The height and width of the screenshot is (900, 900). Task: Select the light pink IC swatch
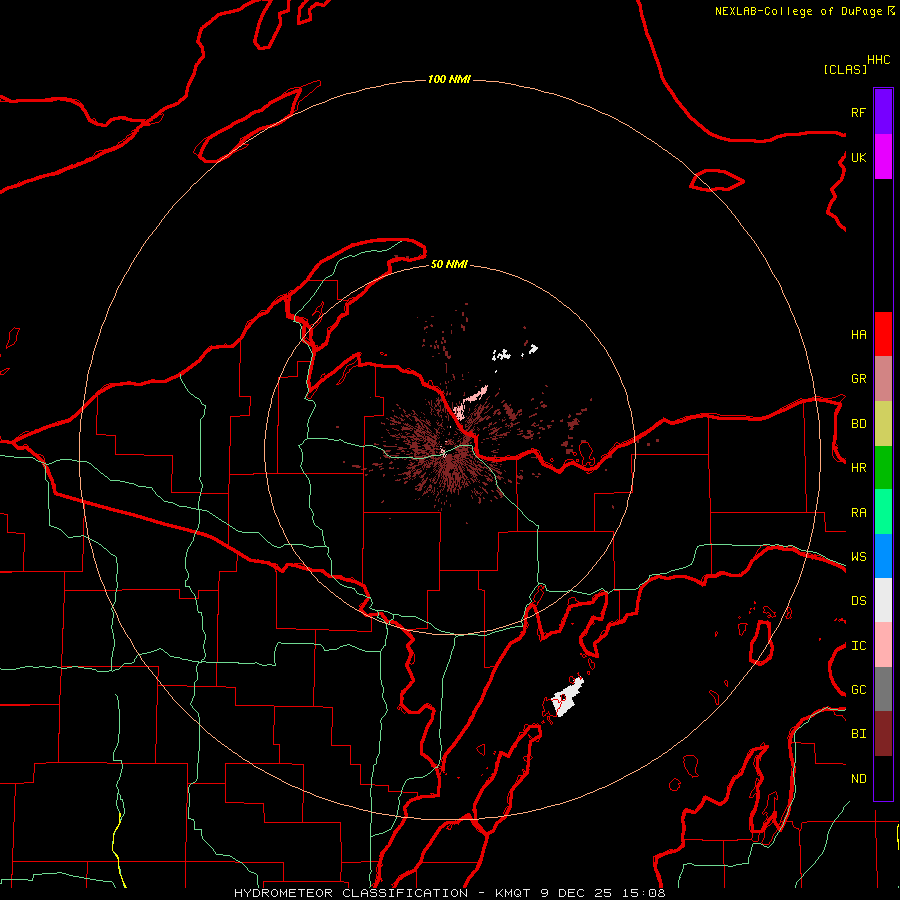tap(883, 645)
